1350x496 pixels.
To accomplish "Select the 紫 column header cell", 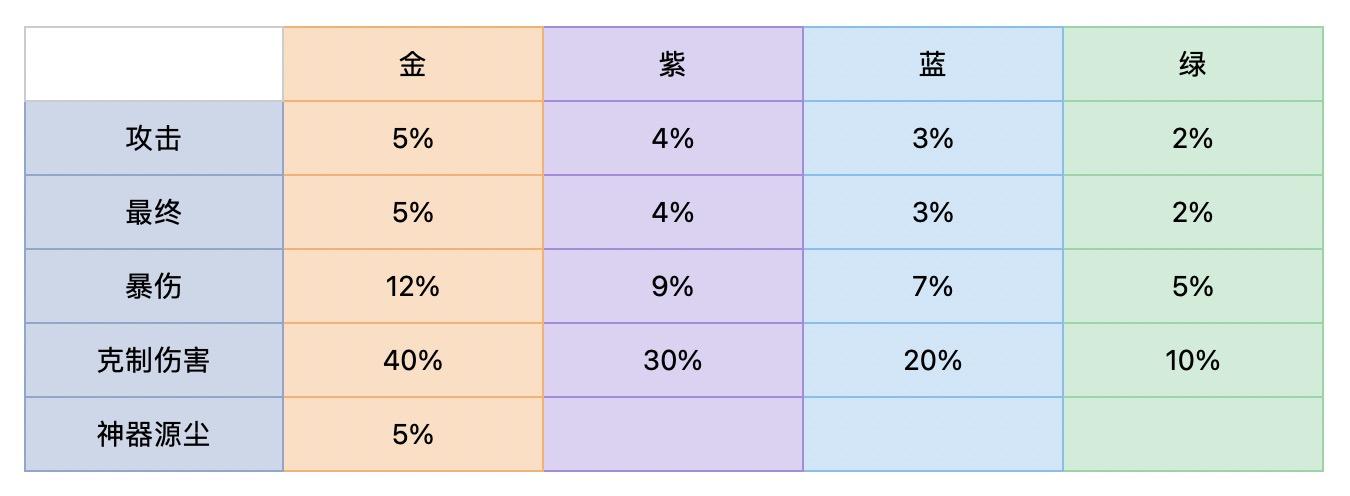I will 673,64.
